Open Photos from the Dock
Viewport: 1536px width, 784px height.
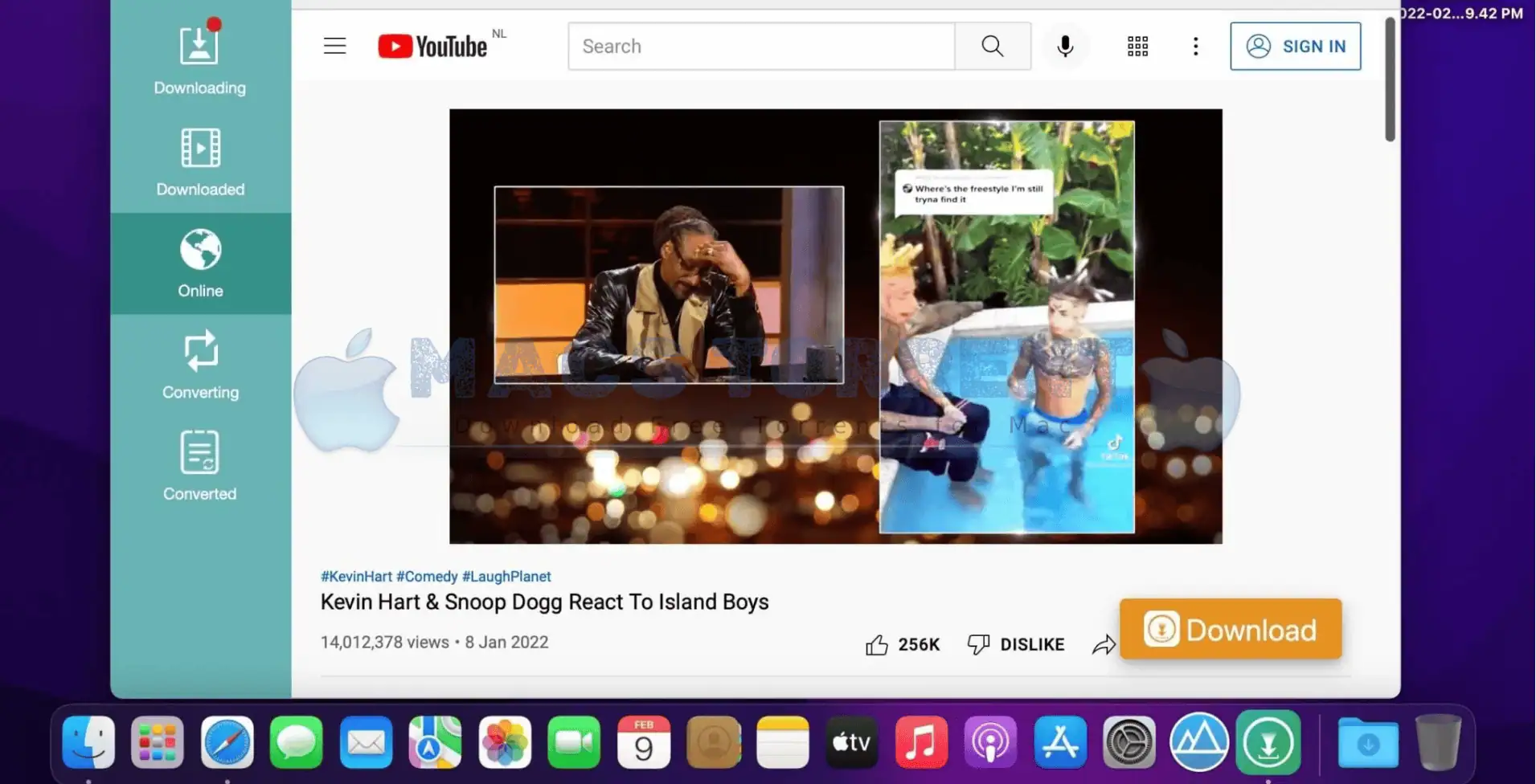(505, 741)
